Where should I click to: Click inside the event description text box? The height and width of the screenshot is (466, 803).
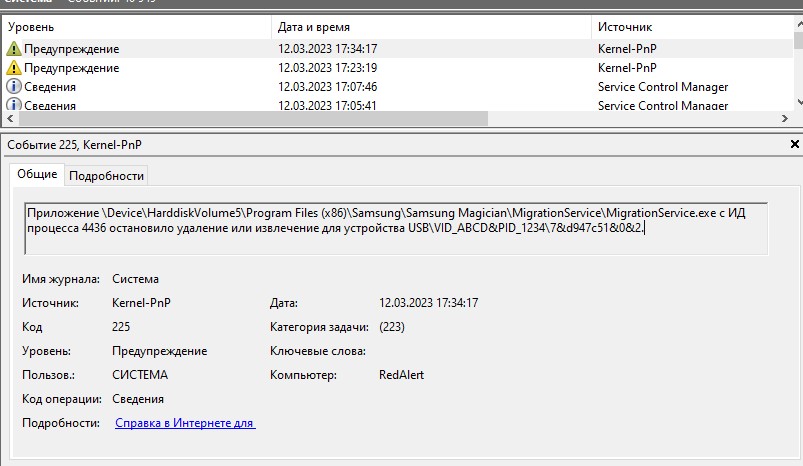pos(396,228)
